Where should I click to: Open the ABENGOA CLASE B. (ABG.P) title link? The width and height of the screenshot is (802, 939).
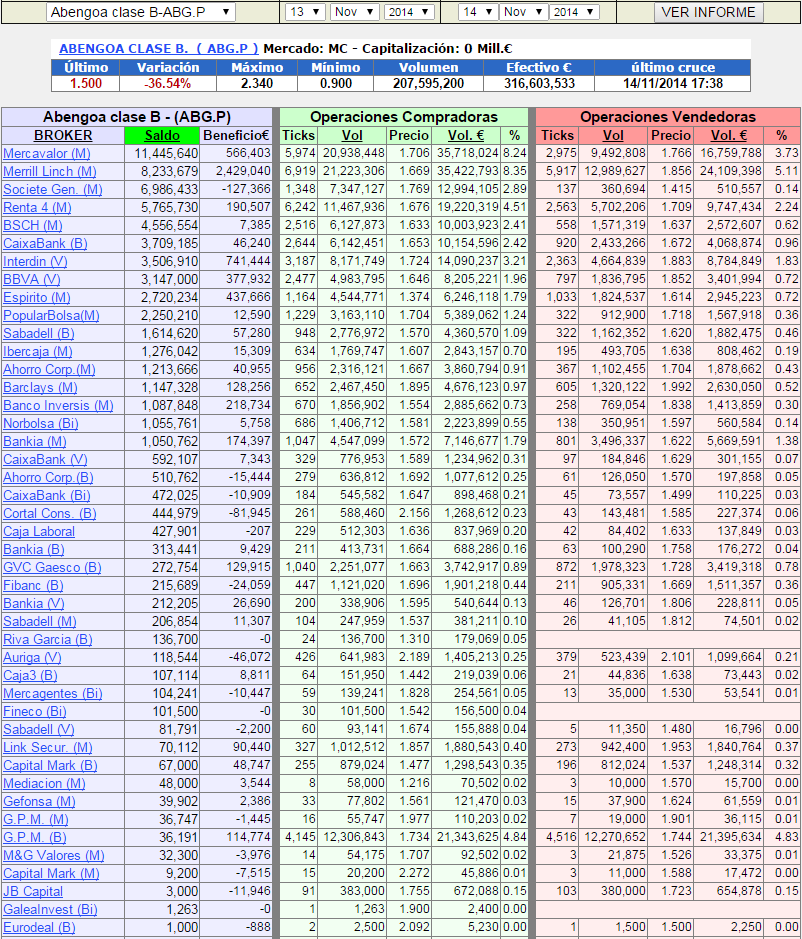coord(159,48)
